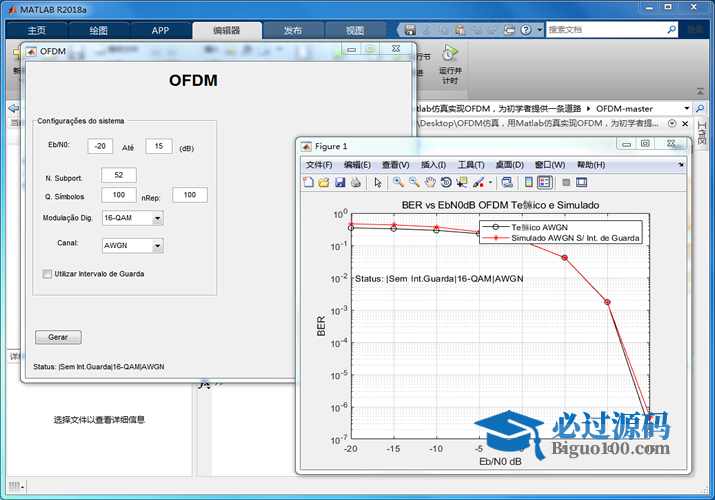Click Switch Windows icon in quick access bar
This screenshot has height=500, width=715.
click(x=509, y=30)
